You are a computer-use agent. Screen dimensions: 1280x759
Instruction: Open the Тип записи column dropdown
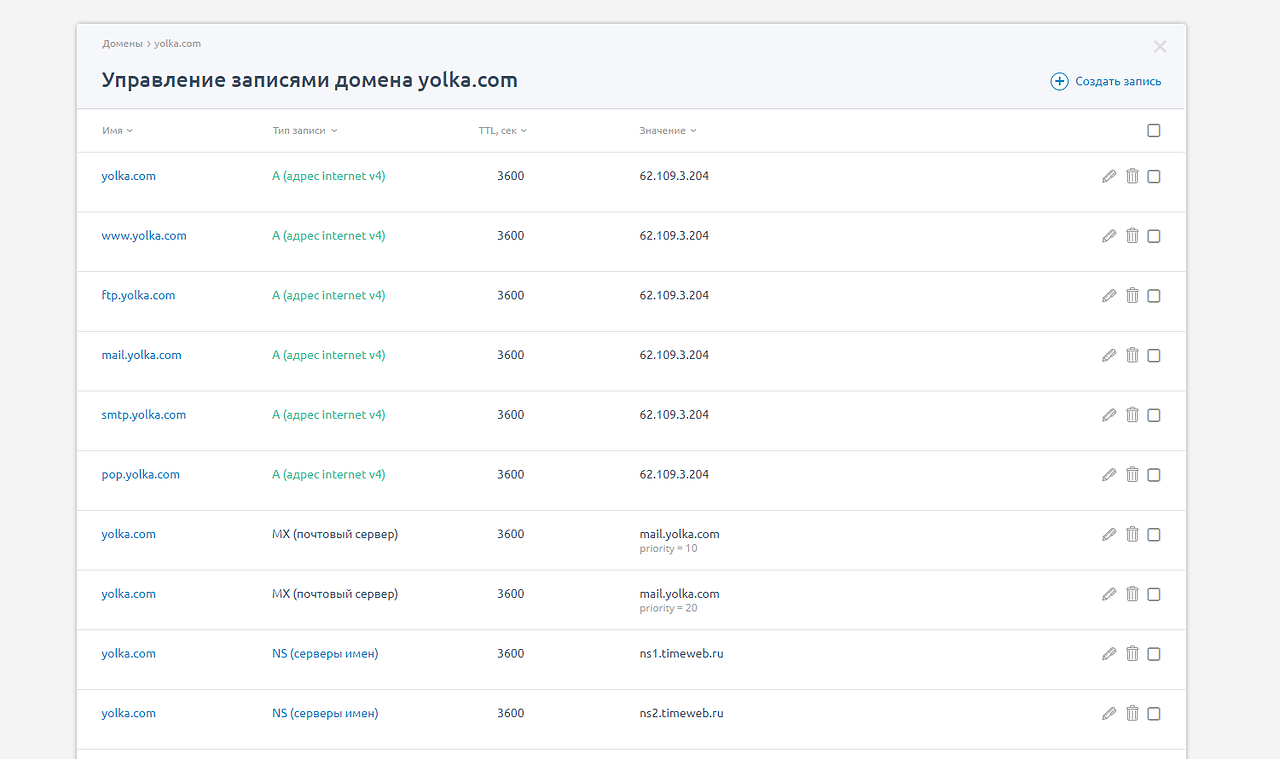[x=305, y=131]
